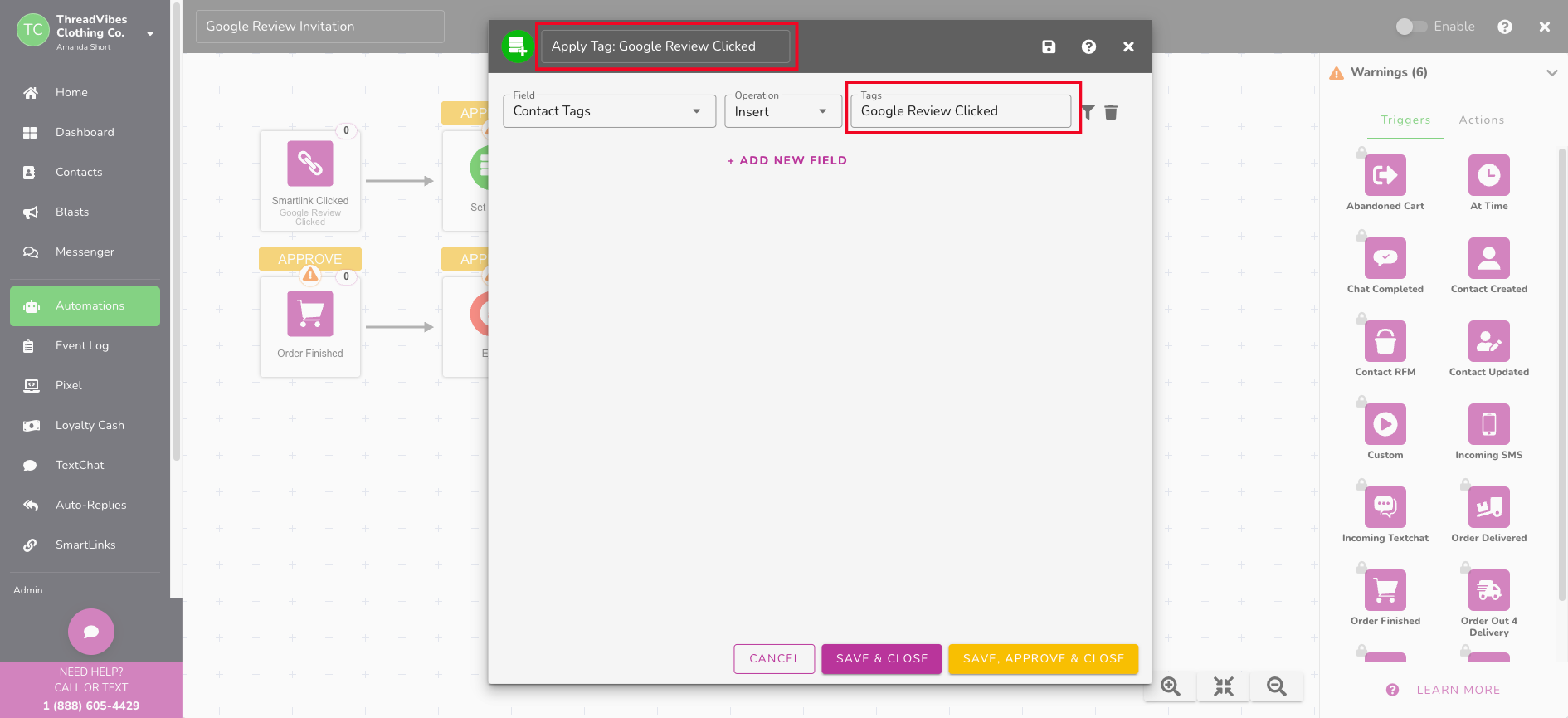Delete the field row with trash icon
Image resolution: width=1568 pixels, height=718 pixels.
(x=1111, y=112)
